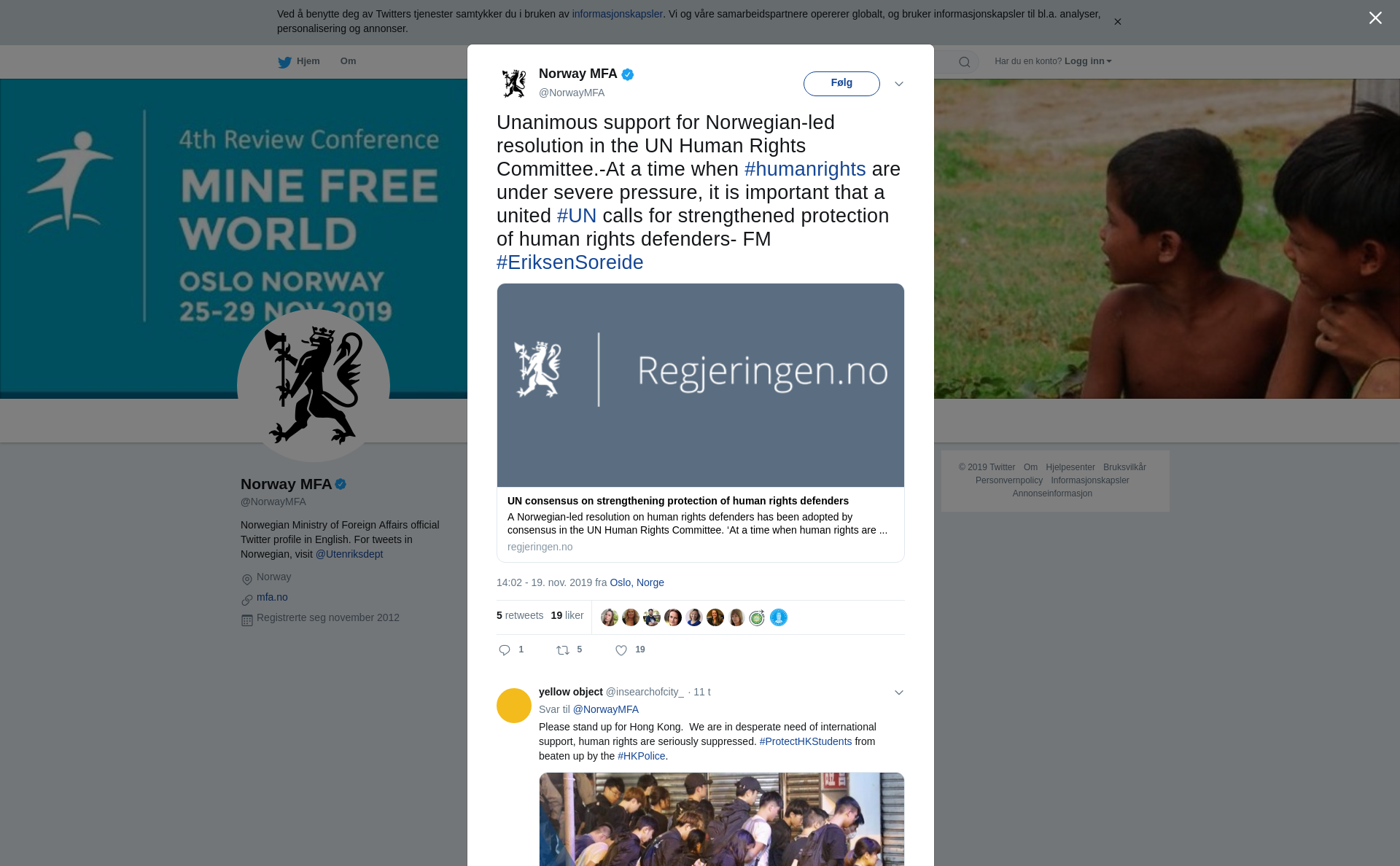Open the Regjeringen.no link card
This screenshot has width=1400, height=866.
[701, 423]
